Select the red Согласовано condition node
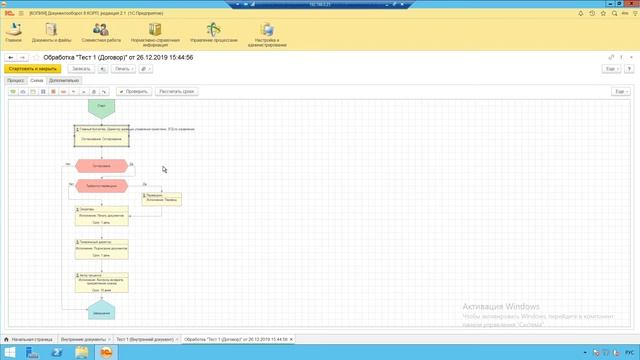 102,166
